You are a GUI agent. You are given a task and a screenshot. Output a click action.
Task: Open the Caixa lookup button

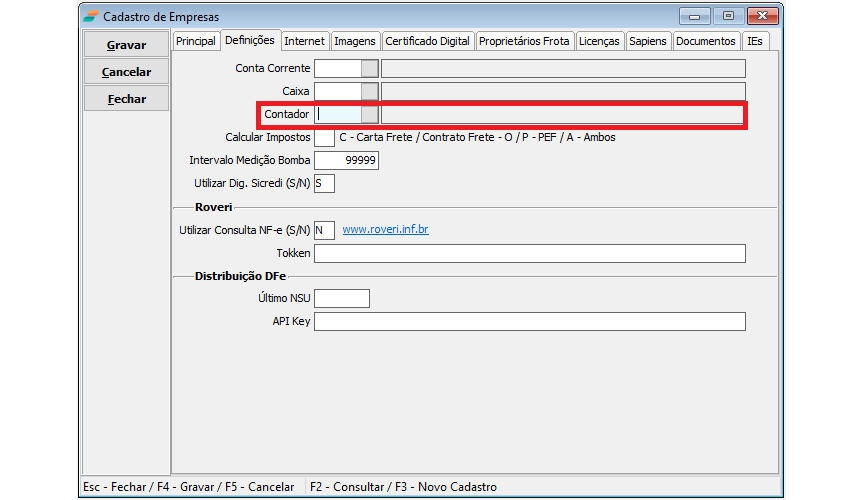pos(369,91)
